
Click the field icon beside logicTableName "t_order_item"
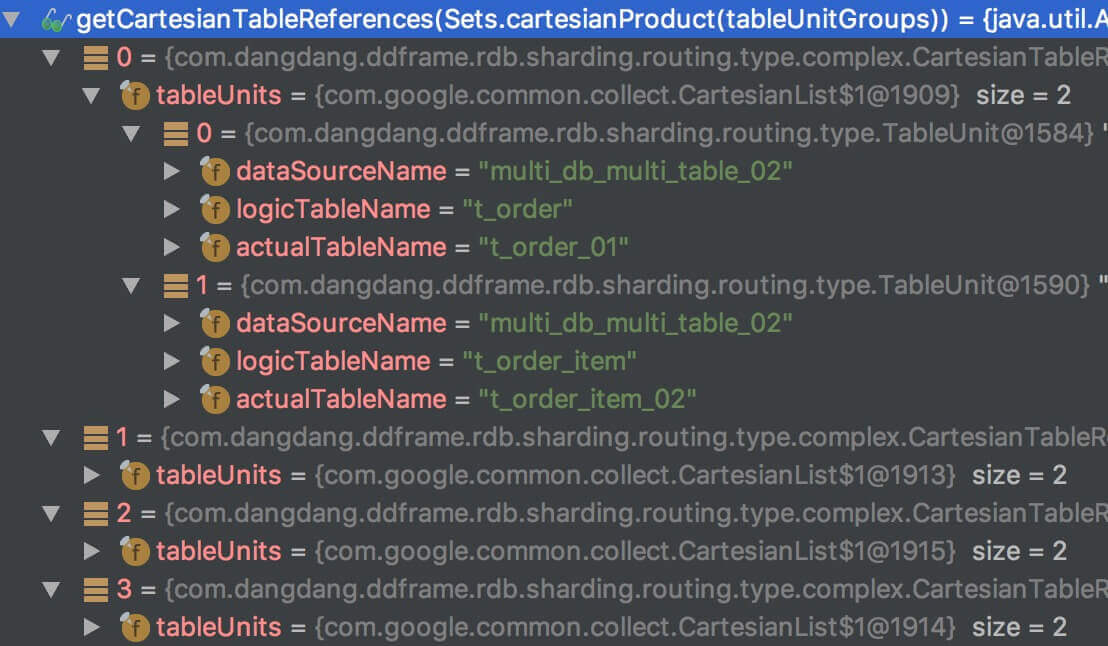[x=214, y=361]
